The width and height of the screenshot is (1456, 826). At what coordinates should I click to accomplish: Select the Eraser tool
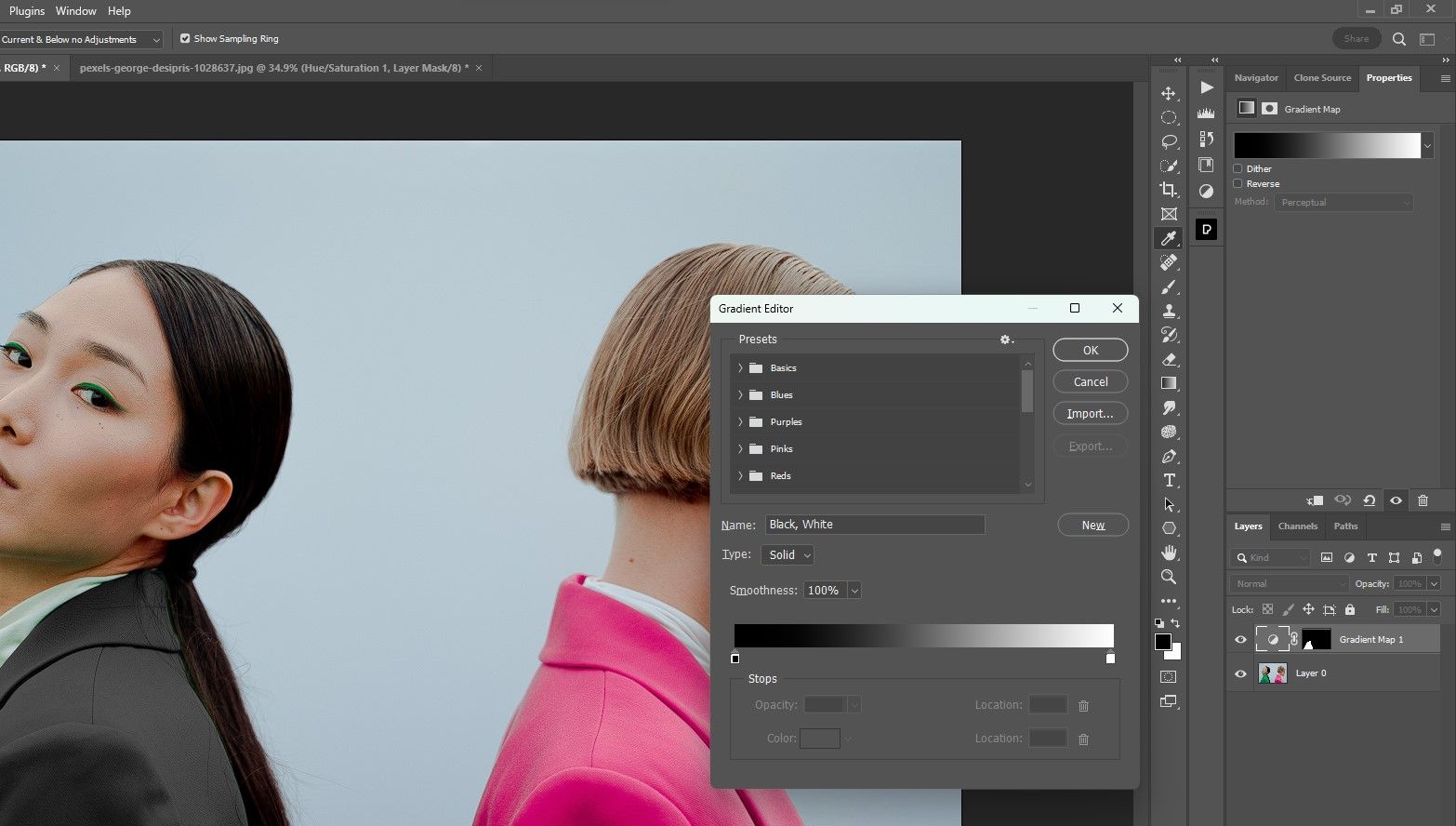tap(1169, 359)
